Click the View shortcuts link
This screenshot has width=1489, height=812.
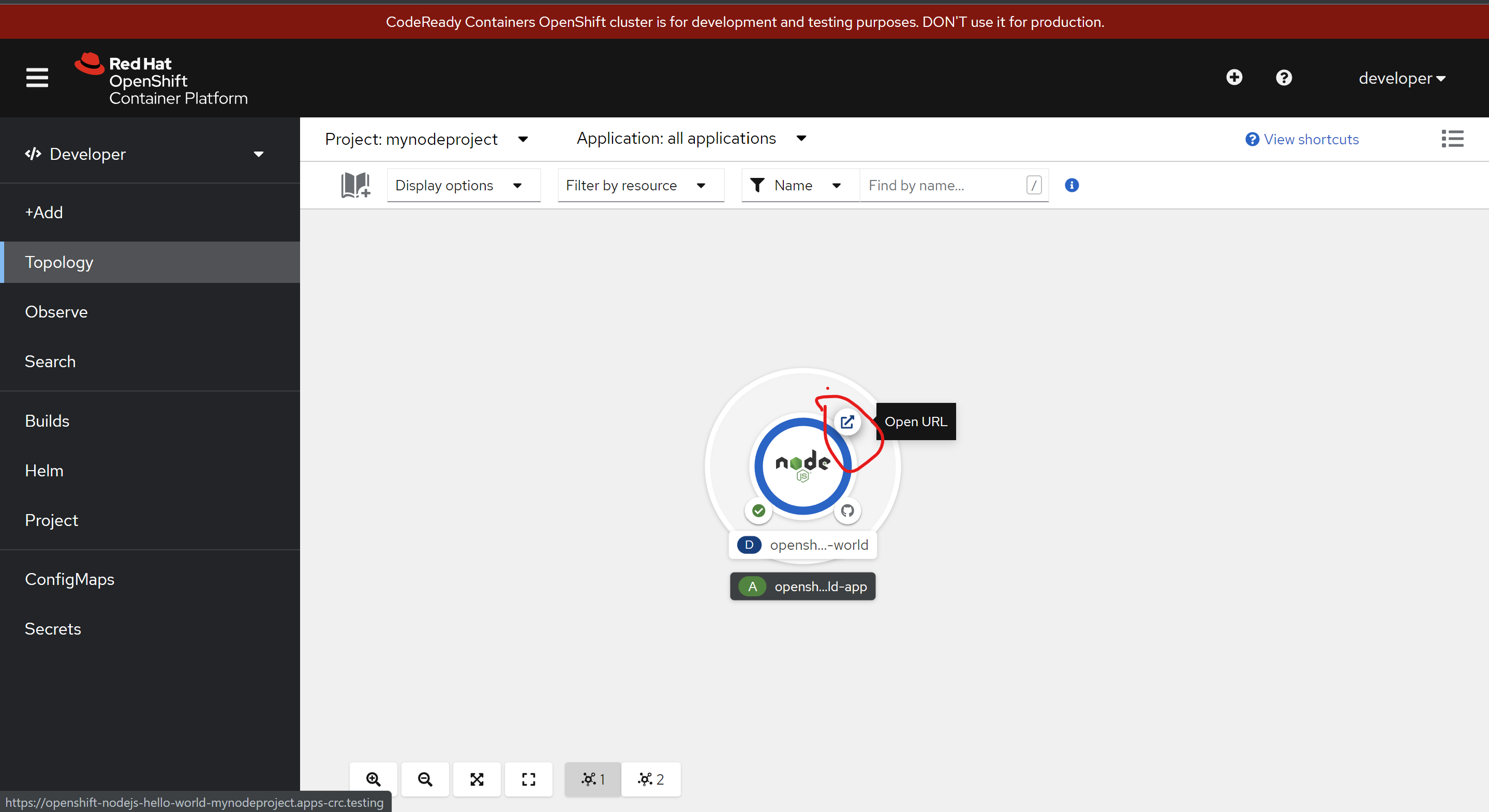pos(1302,139)
